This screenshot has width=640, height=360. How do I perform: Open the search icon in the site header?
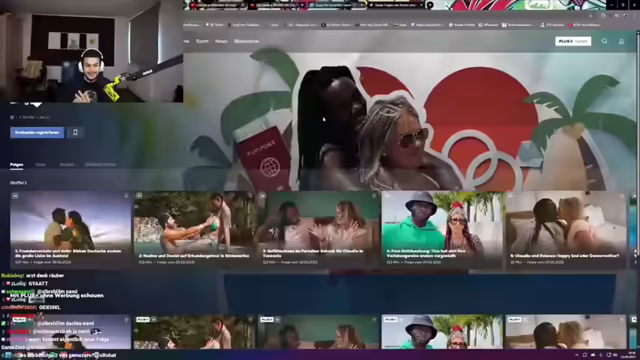click(x=604, y=41)
